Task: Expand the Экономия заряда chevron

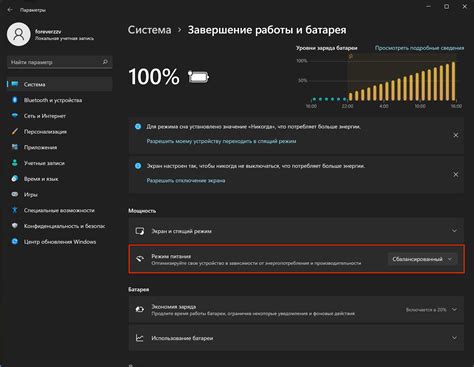Action: tap(454, 310)
